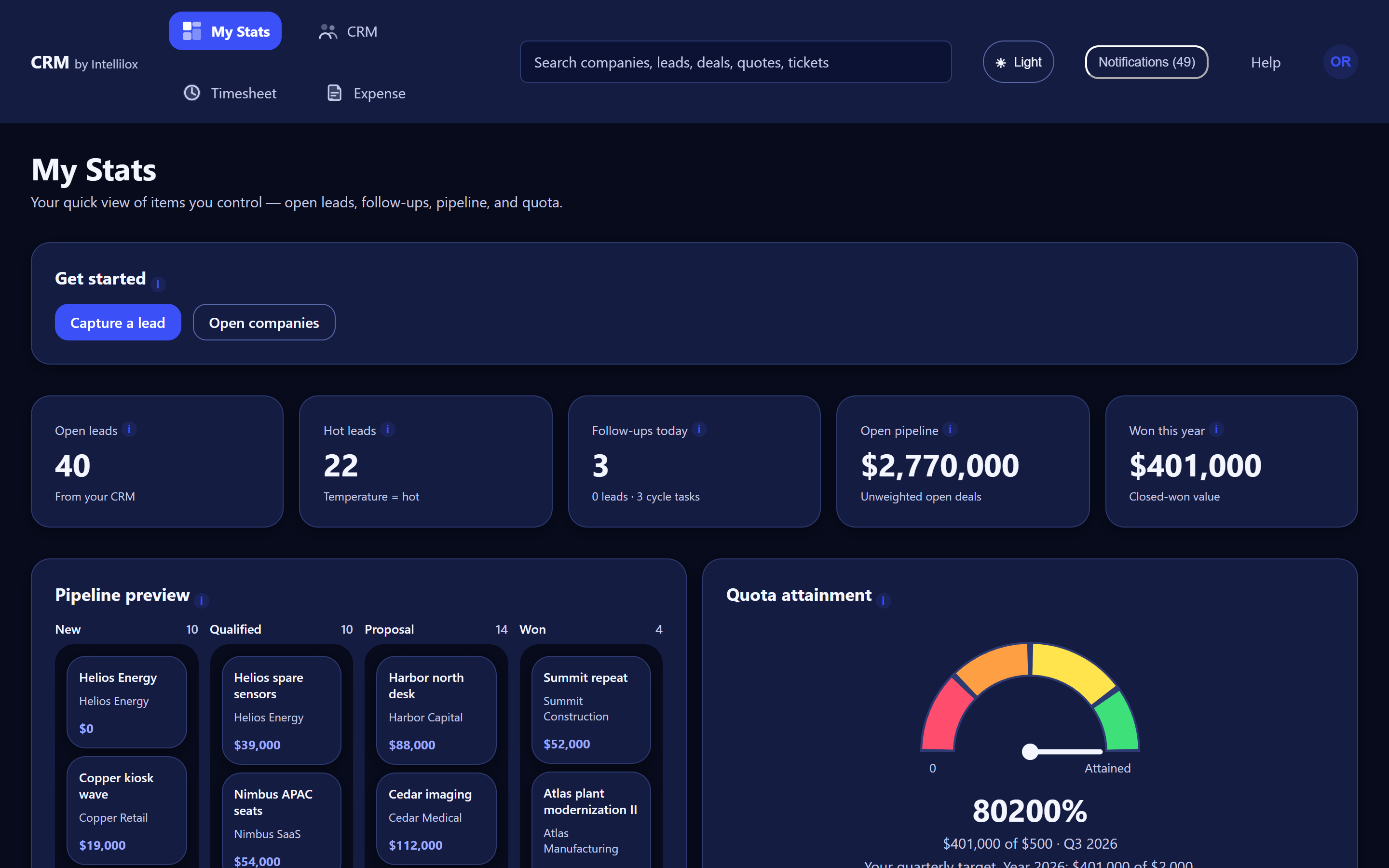Click the My Stats grid icon
This screenshot has width=1389, height=868.
[191, 31]
